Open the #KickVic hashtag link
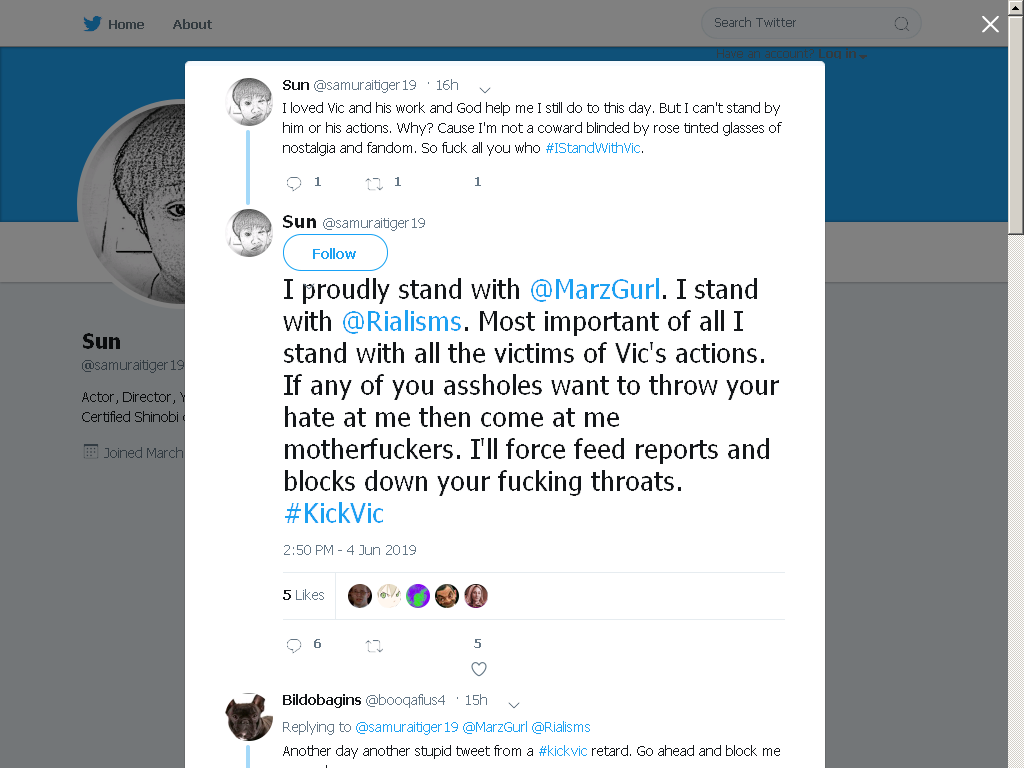1024x768 pixels. tap(334, 513)
